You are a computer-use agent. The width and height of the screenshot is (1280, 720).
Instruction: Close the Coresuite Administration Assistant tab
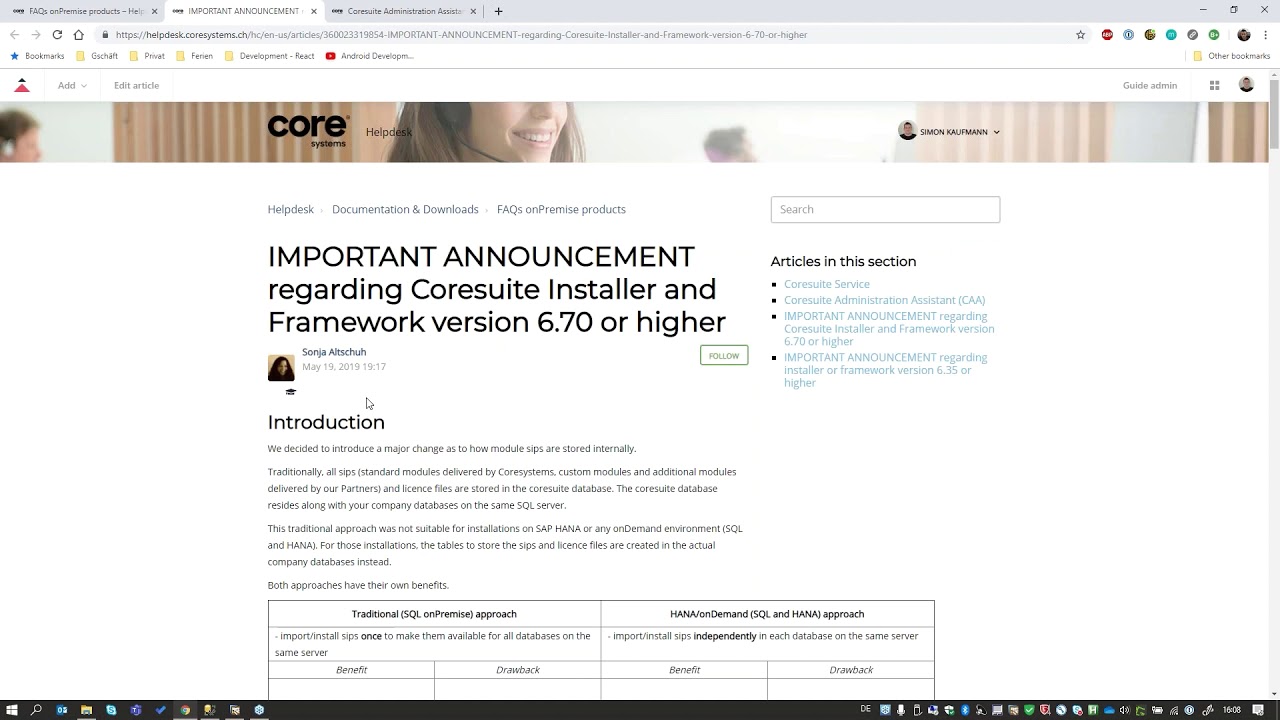point(473,11)
